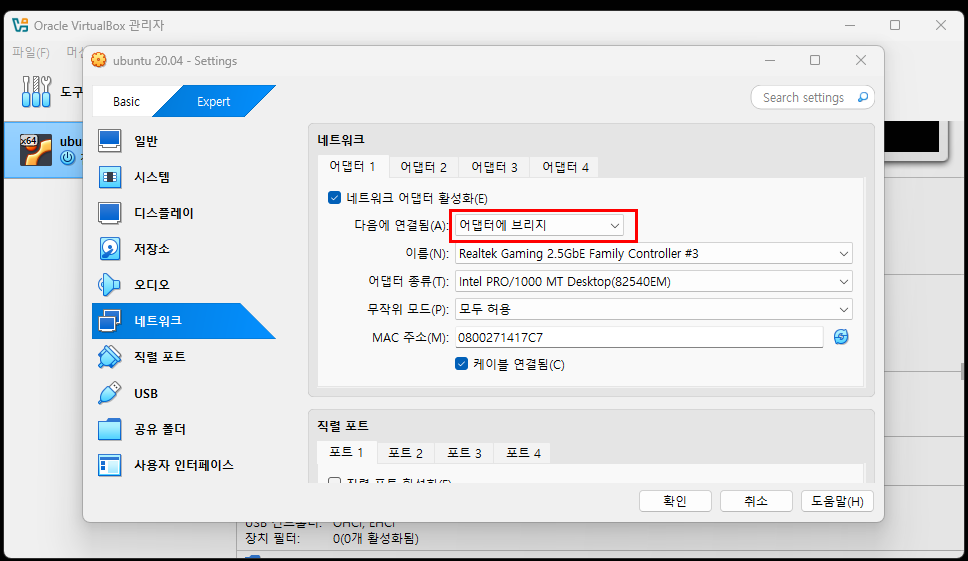Screen dimensions: 968x561
Task: Switch to 어댑터 4 tab
Action: [565, 167]
